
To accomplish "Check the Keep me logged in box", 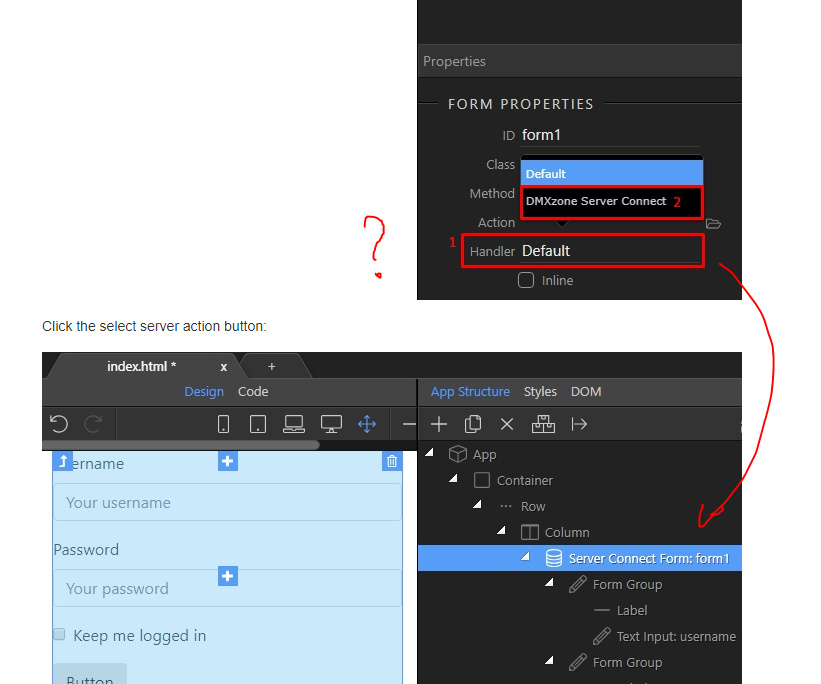I will 59,634.
